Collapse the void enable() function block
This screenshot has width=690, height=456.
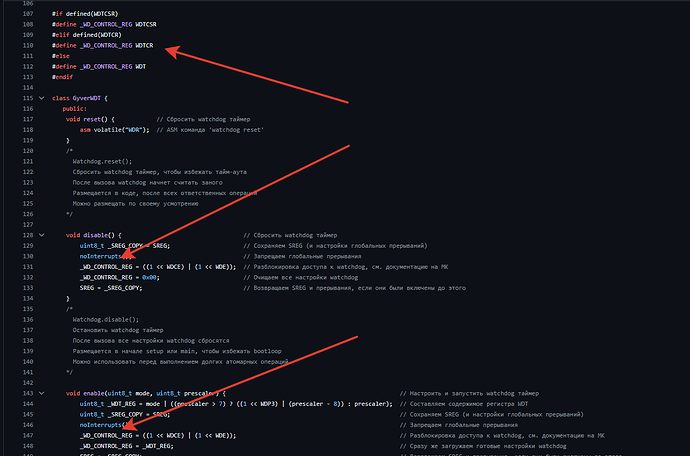[42, 393]
